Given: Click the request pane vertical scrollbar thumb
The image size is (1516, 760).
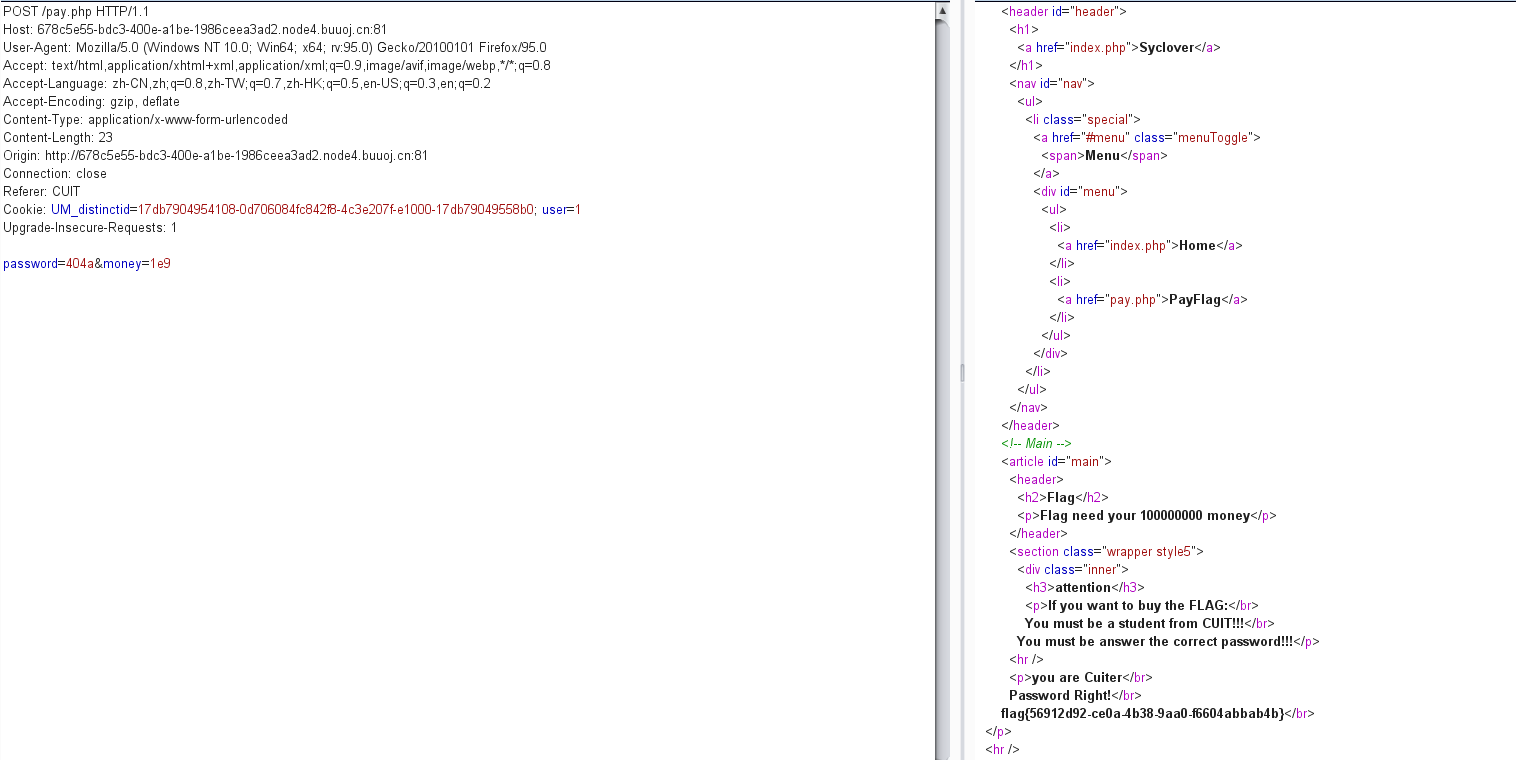Looking at the screenshot, I should click(942, 390).
